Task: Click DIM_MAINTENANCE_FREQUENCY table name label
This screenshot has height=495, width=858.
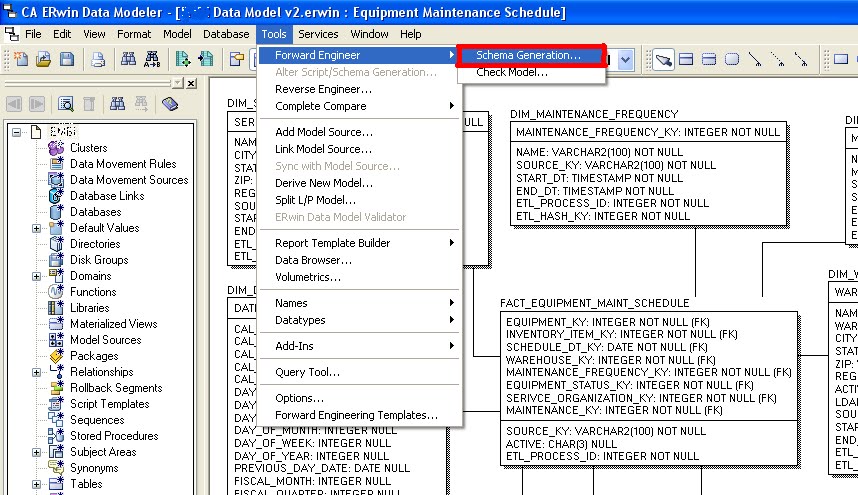Action: point(594,114)
